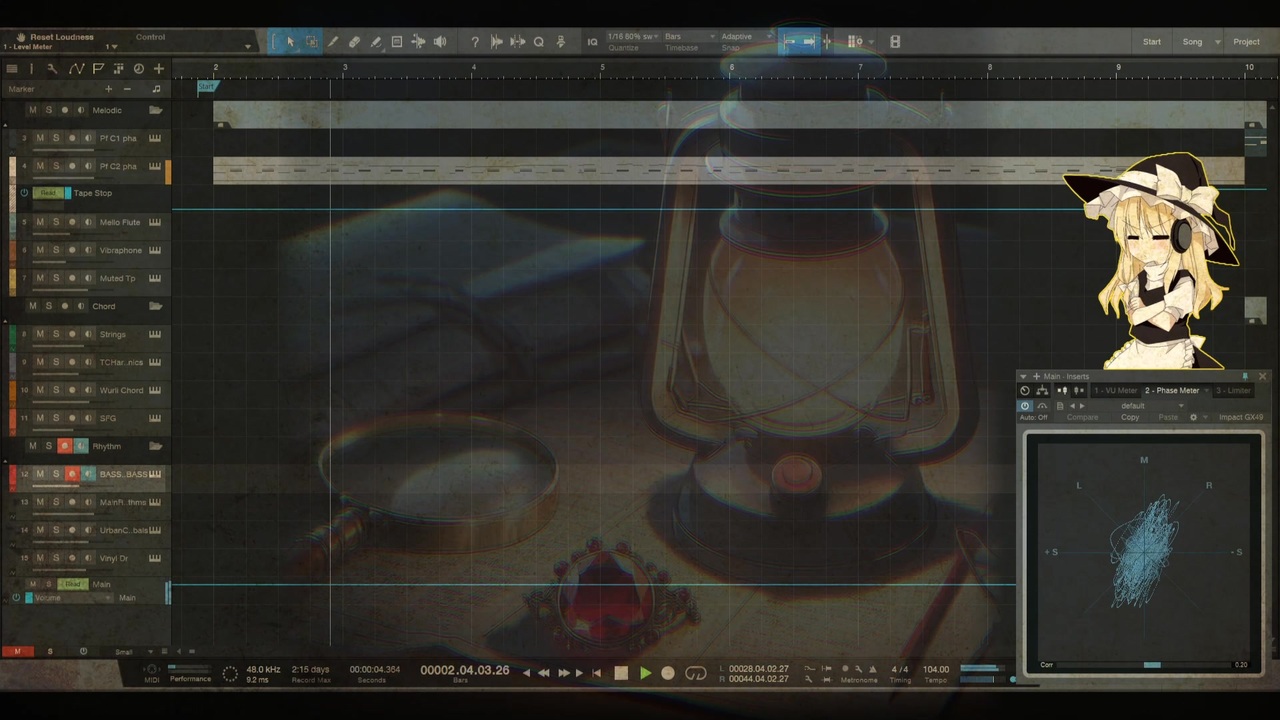Expand the Level Meter control dropdown
Viewport: 1280px width, 720px height.
pyautogui.click(x=114, y=47)
